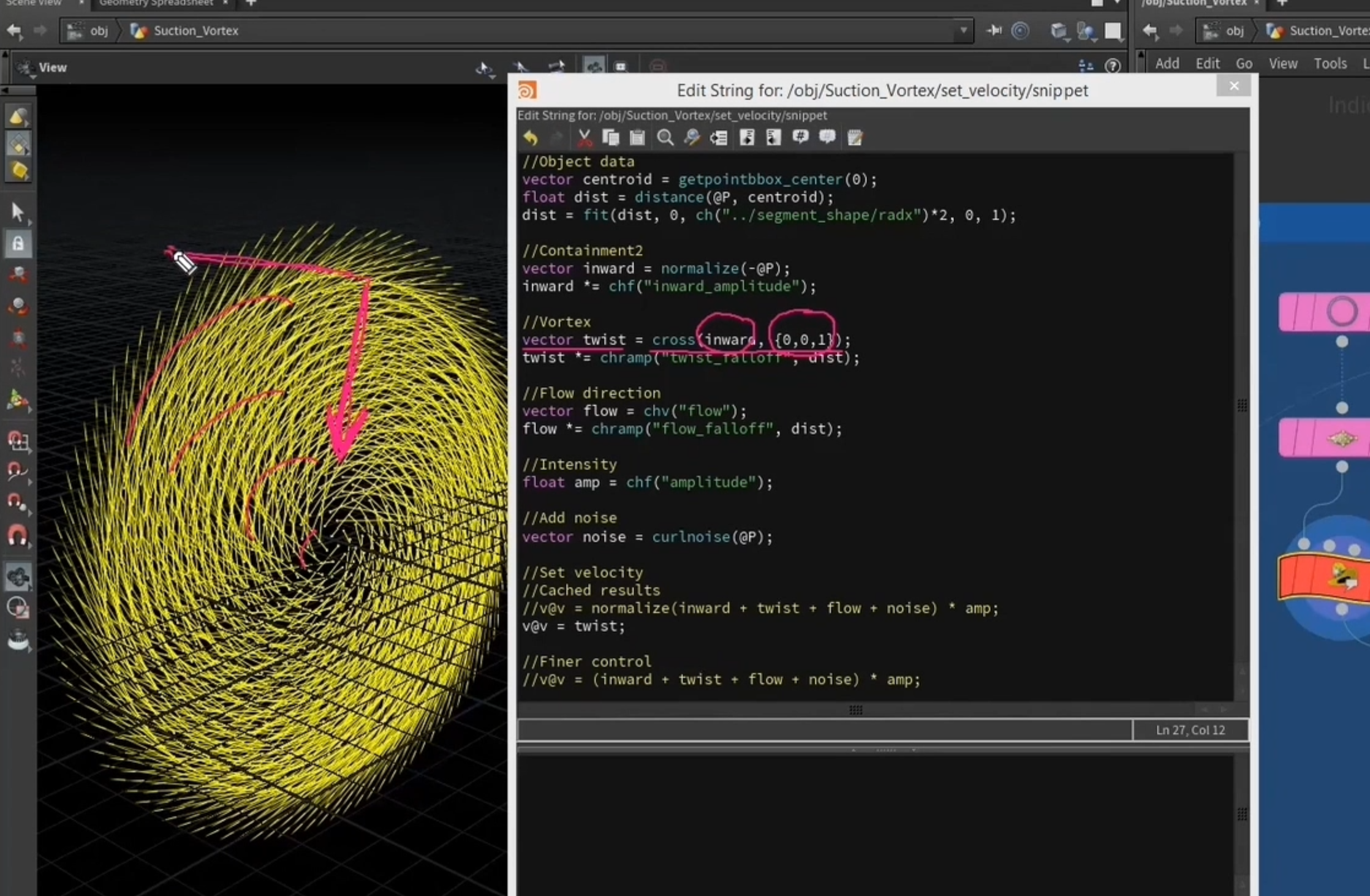Screen dimensions: 1370x896
Task: Select the arrow Select tool in viewport
Action: point(18,212)
